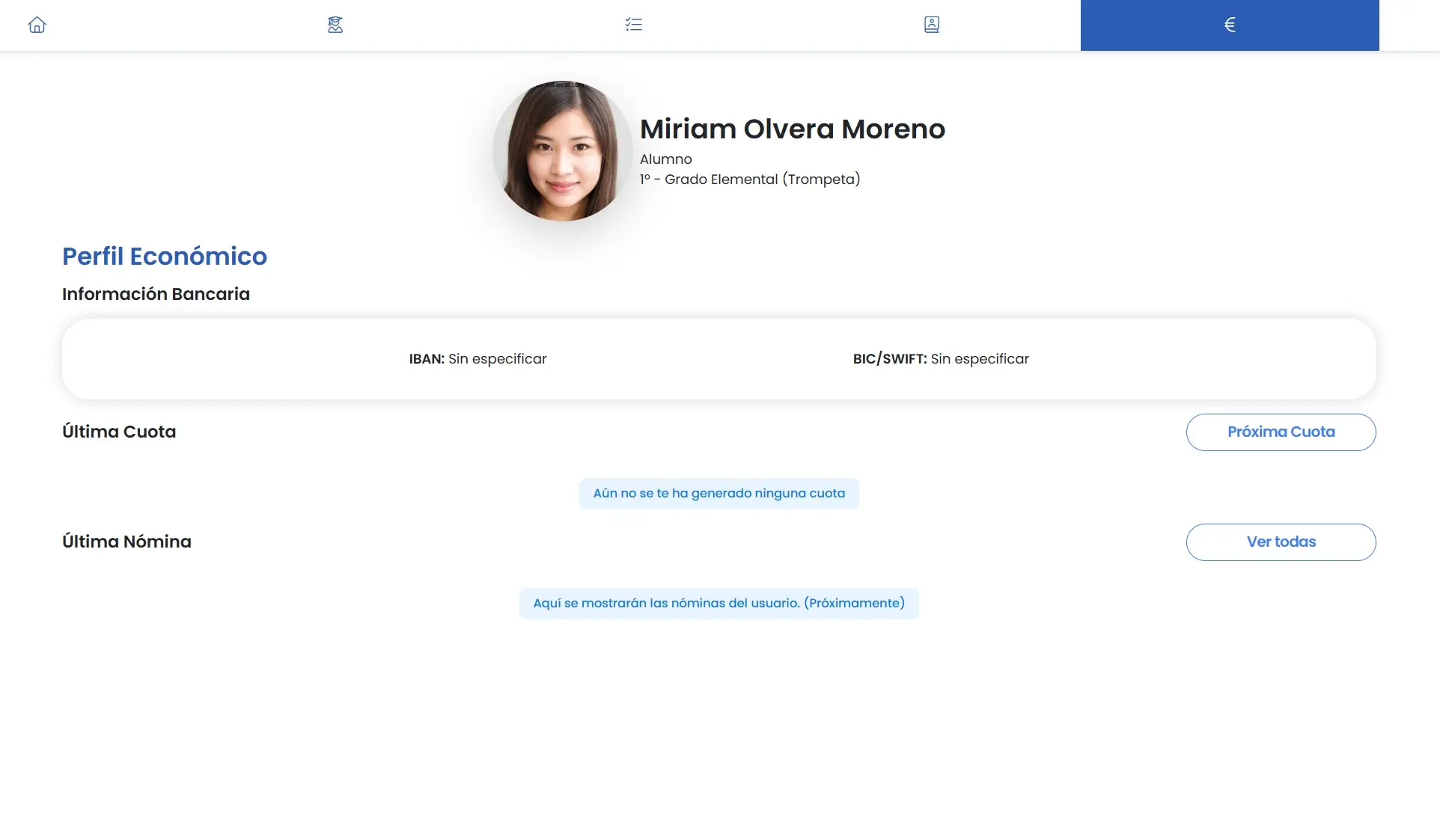Click the Información Bancaria heading
This screenshot has width=1440, height=840.
tap(156, 294)
